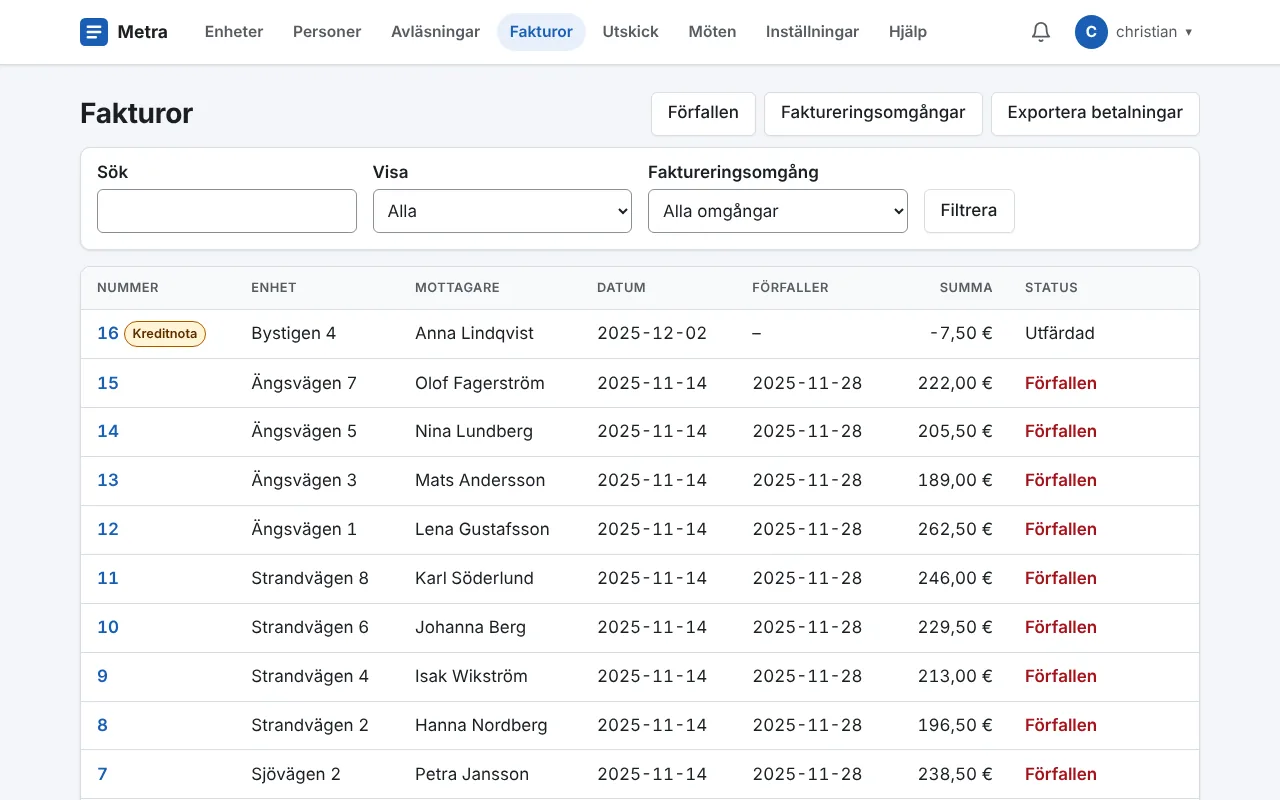Open invoice number 12

tap(108, 529)
